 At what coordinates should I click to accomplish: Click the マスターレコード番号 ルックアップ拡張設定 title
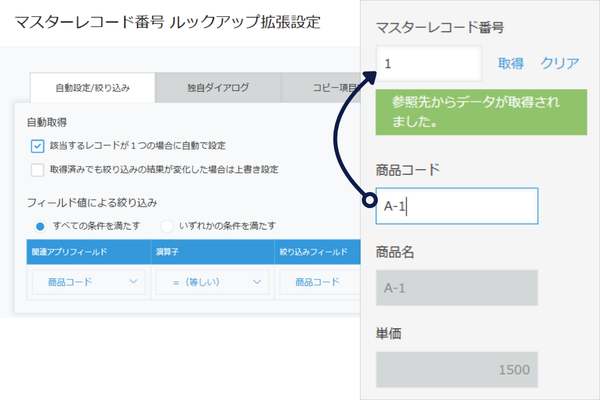168,22
